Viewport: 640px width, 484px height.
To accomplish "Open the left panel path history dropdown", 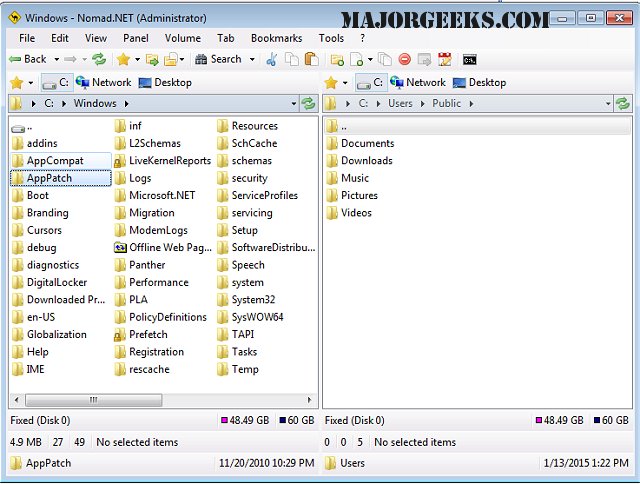I will coord(293,104).
